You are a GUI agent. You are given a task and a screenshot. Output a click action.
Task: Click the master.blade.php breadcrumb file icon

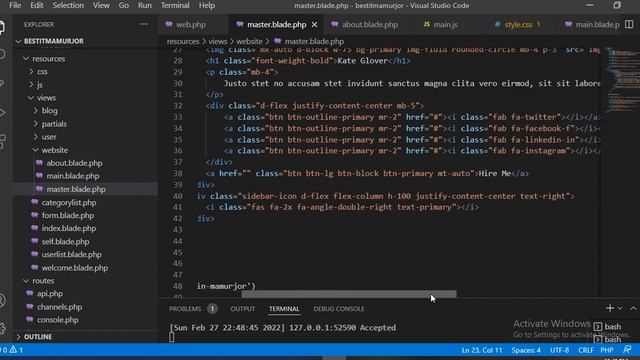click(278, 41)
